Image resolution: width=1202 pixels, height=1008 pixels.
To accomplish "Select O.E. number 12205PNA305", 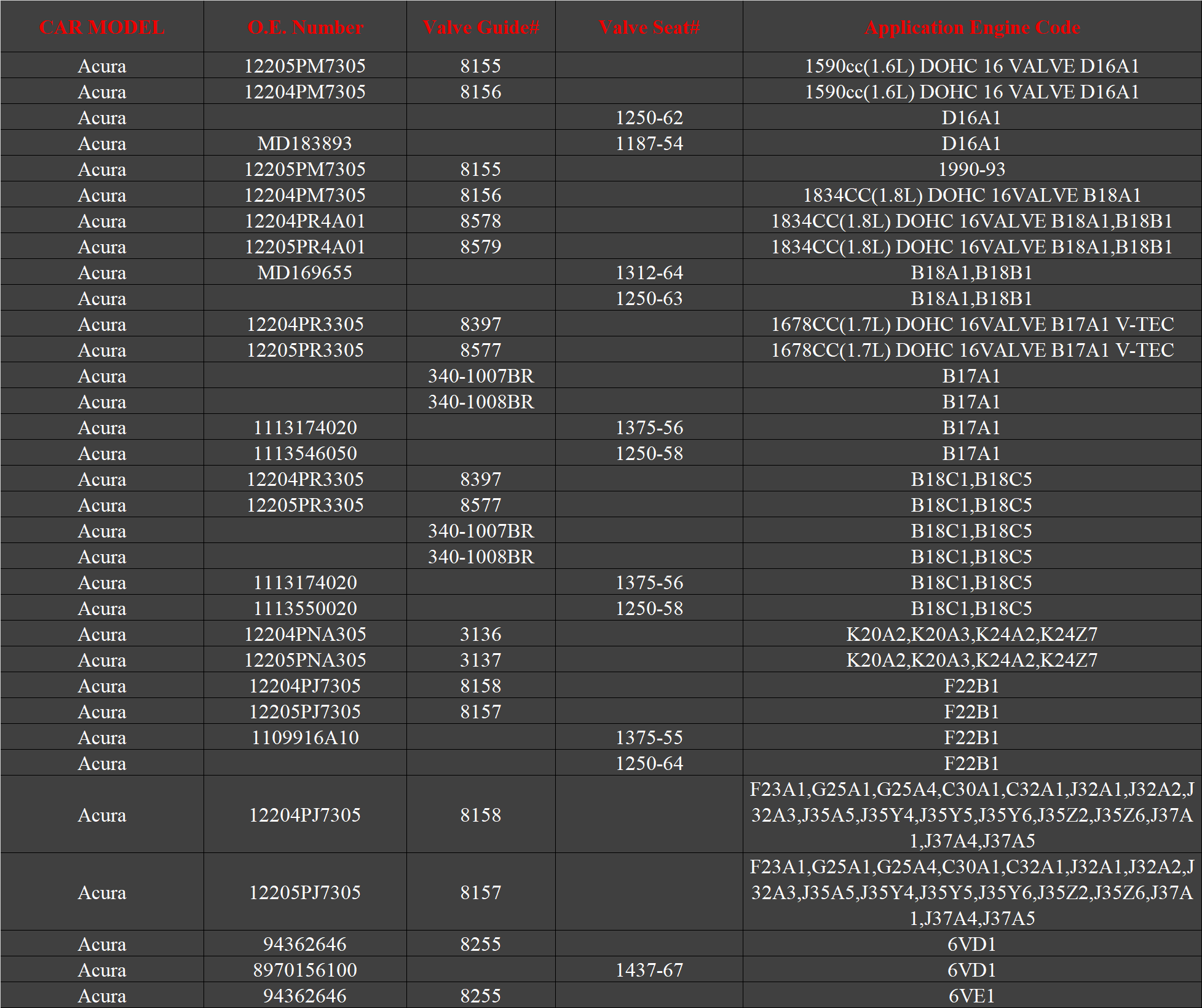I will click(305, 660).
